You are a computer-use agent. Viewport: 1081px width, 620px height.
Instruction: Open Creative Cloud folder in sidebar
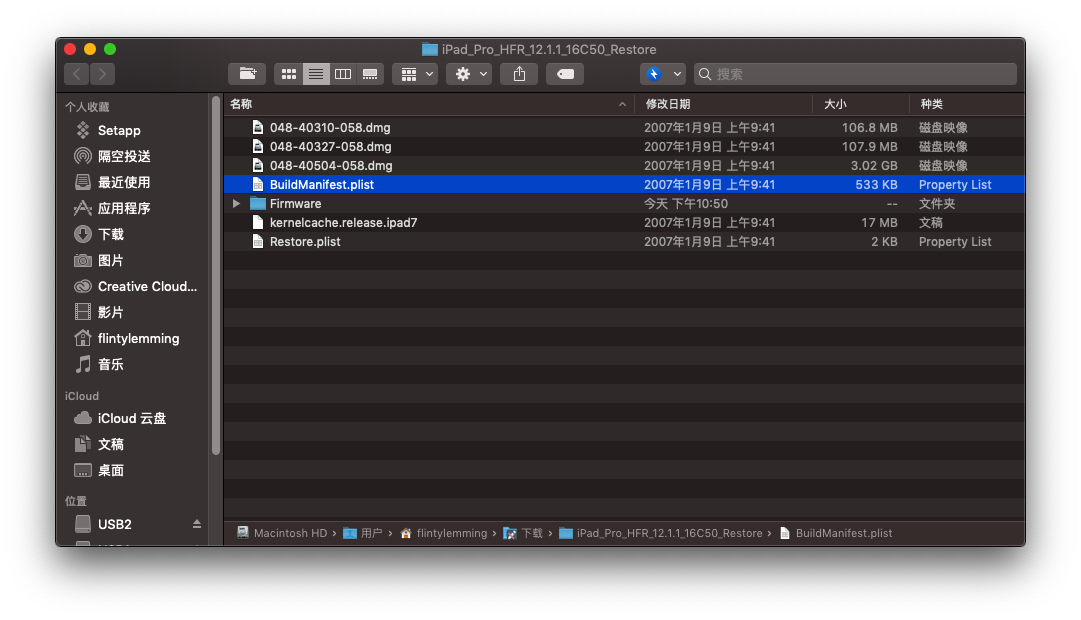[147, 286]
